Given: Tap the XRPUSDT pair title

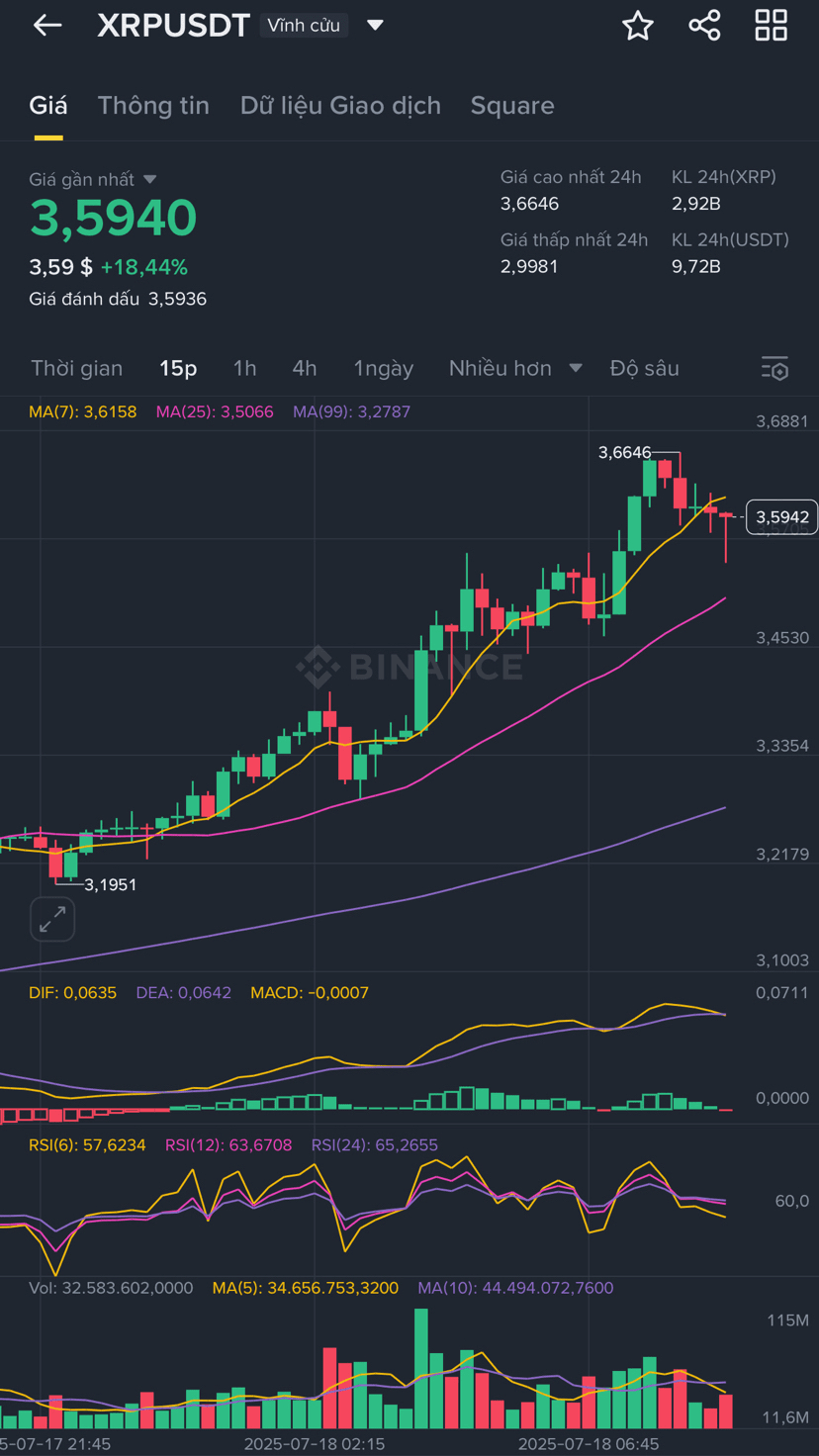Looking at the screenshot, I should (173, 26).
